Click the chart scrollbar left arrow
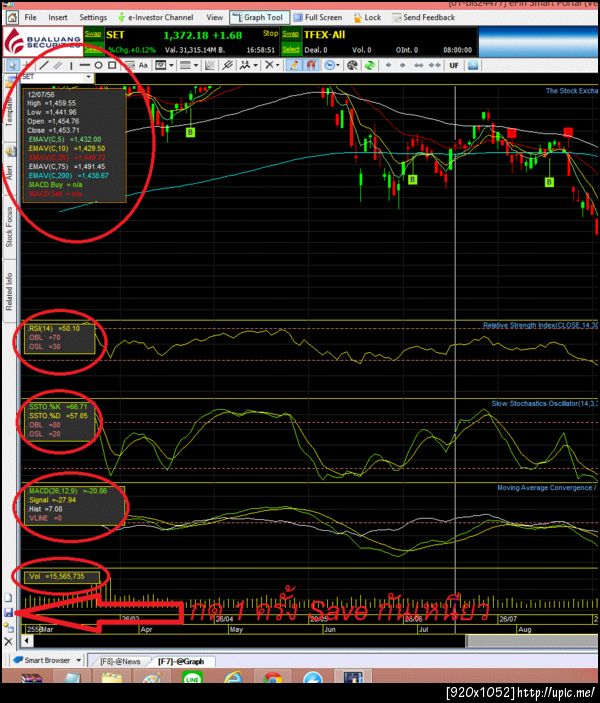The width and height of the screenshot is (600, 703). (27, 641)
